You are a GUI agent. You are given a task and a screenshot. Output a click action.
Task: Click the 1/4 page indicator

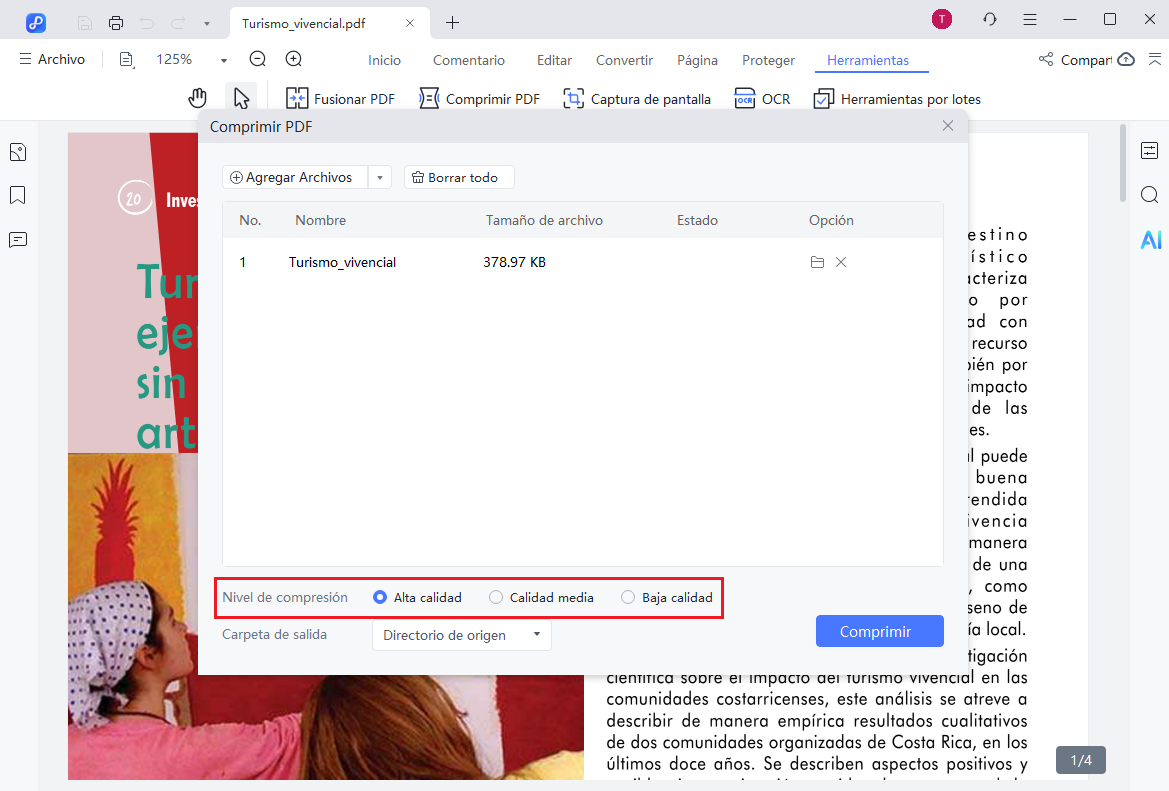(1081, 760)
